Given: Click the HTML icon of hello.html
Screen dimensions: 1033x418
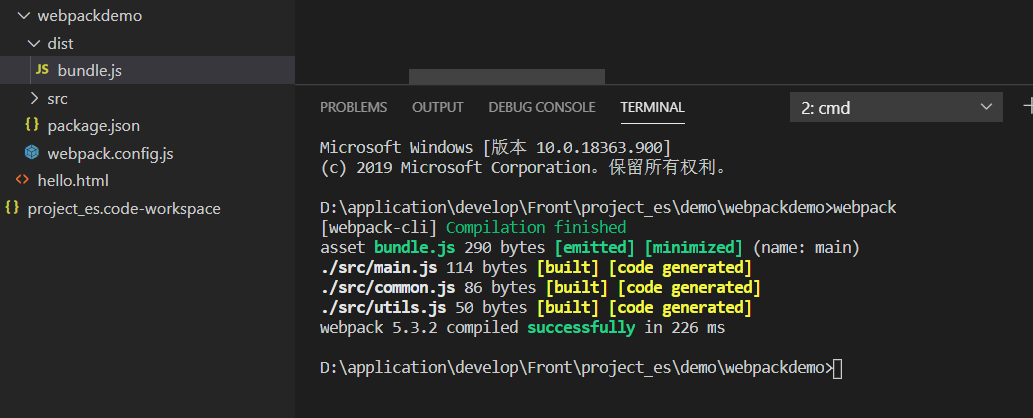Looking at the screenshot, I should coord(22,179).
